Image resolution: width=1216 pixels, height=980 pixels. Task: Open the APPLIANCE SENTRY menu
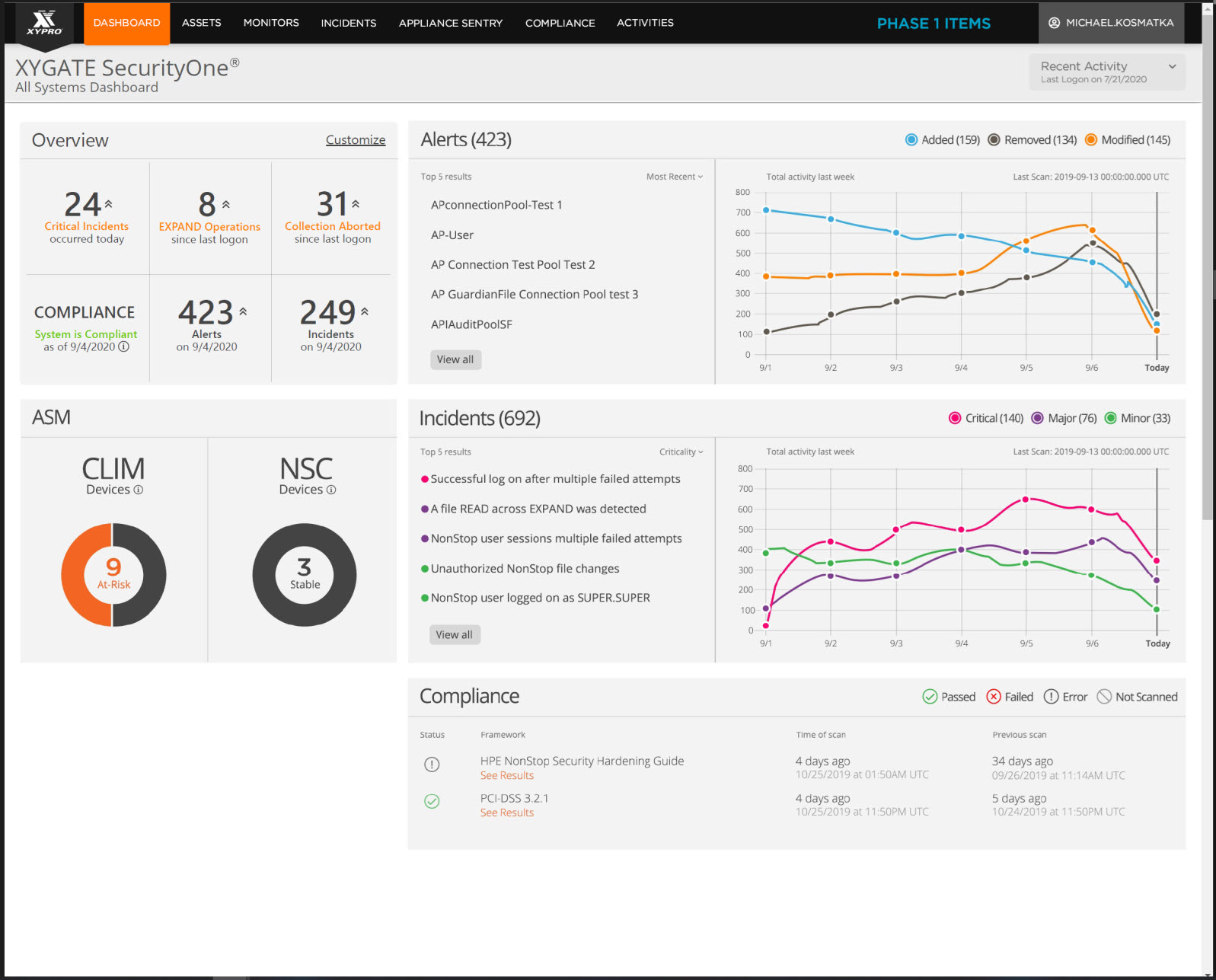[x=451, y=23]
